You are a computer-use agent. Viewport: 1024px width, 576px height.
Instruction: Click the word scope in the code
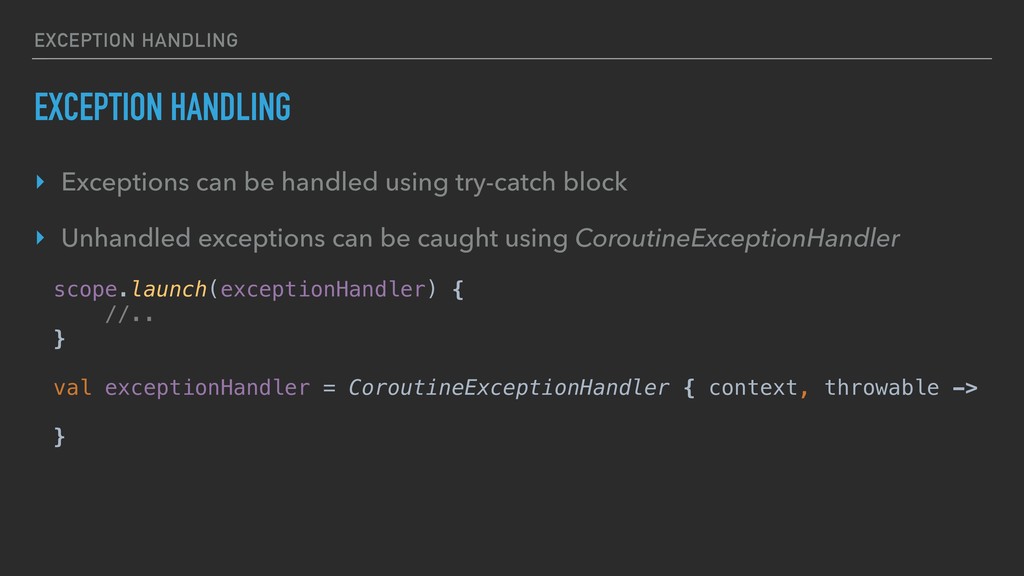click(x=86, y=289)
